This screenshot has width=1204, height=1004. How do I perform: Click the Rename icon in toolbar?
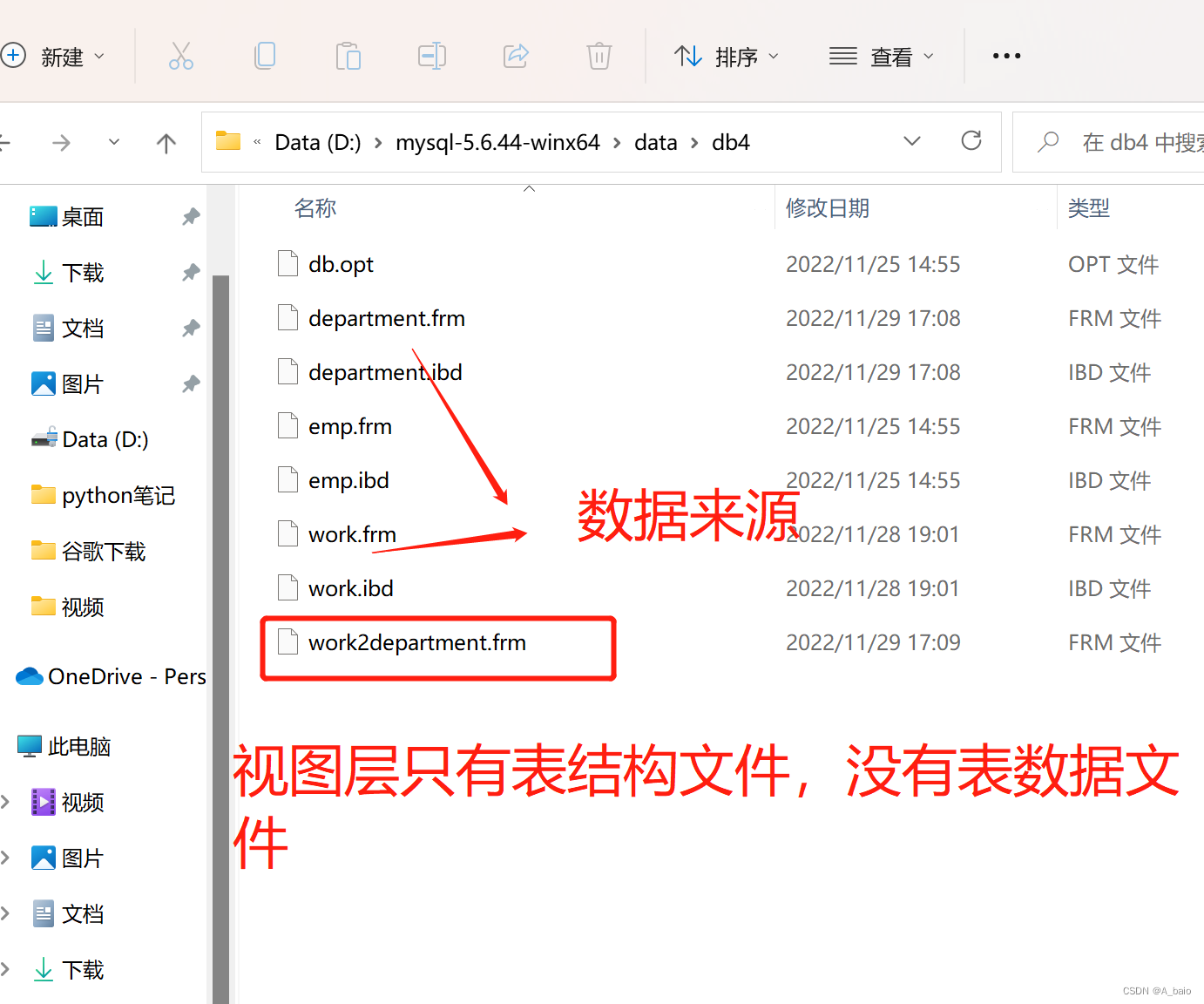point(432,56)
